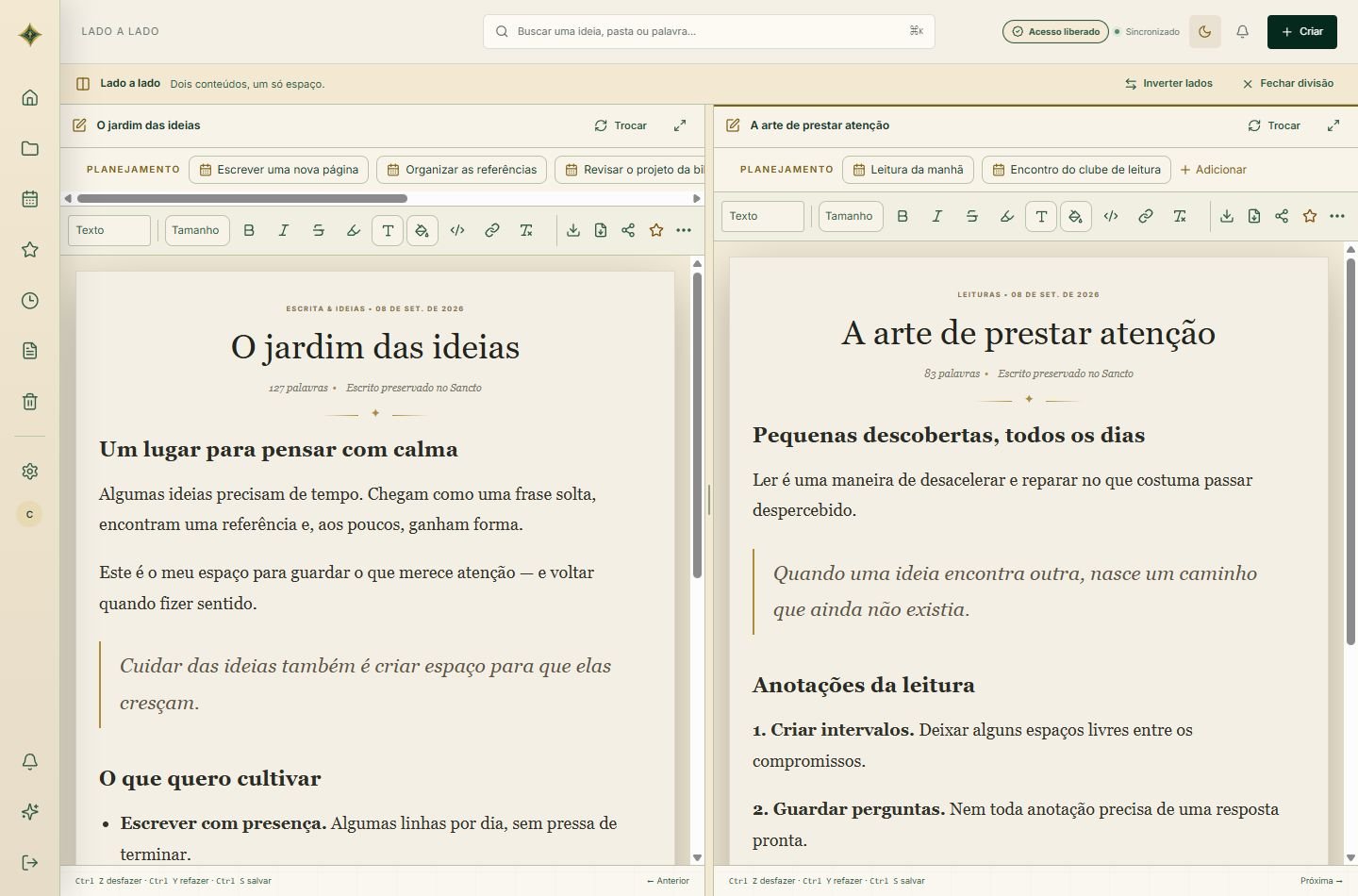The height and width of the screenshot is (896, 1358).
Task: Click Inverter lados button
Action: (x=1169, y=83)
